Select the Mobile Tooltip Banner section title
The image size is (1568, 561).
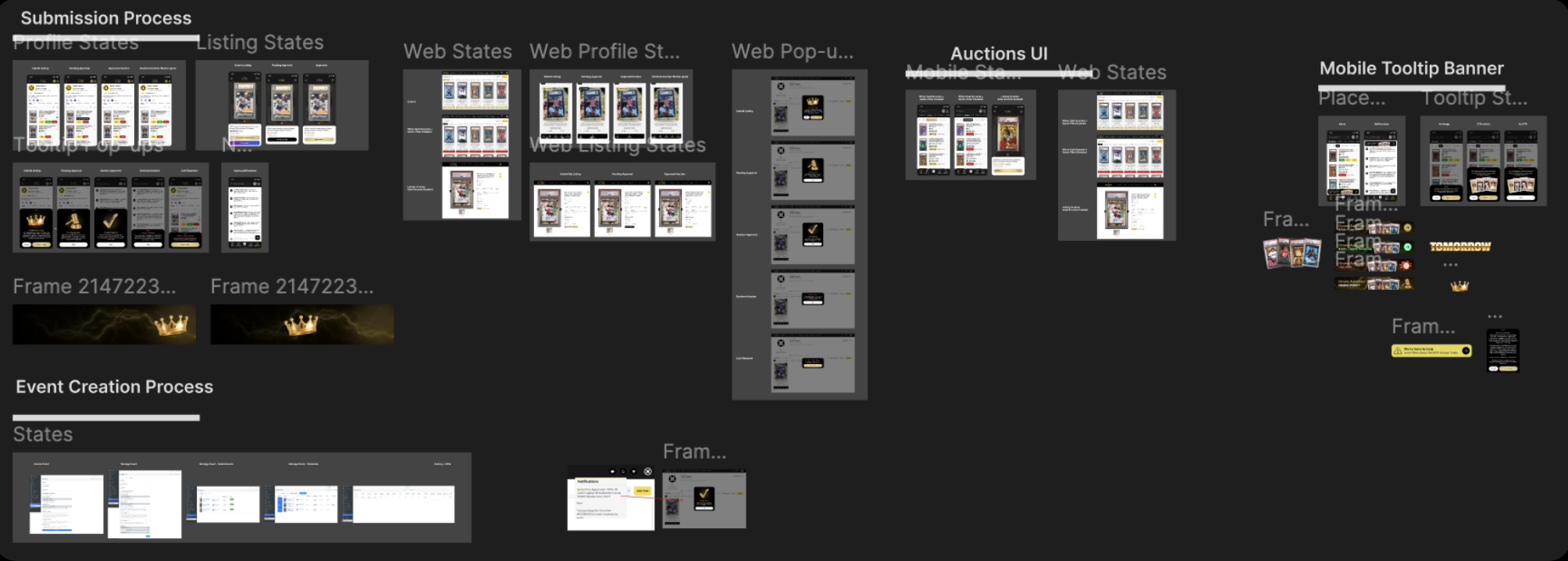(1411, 69)
